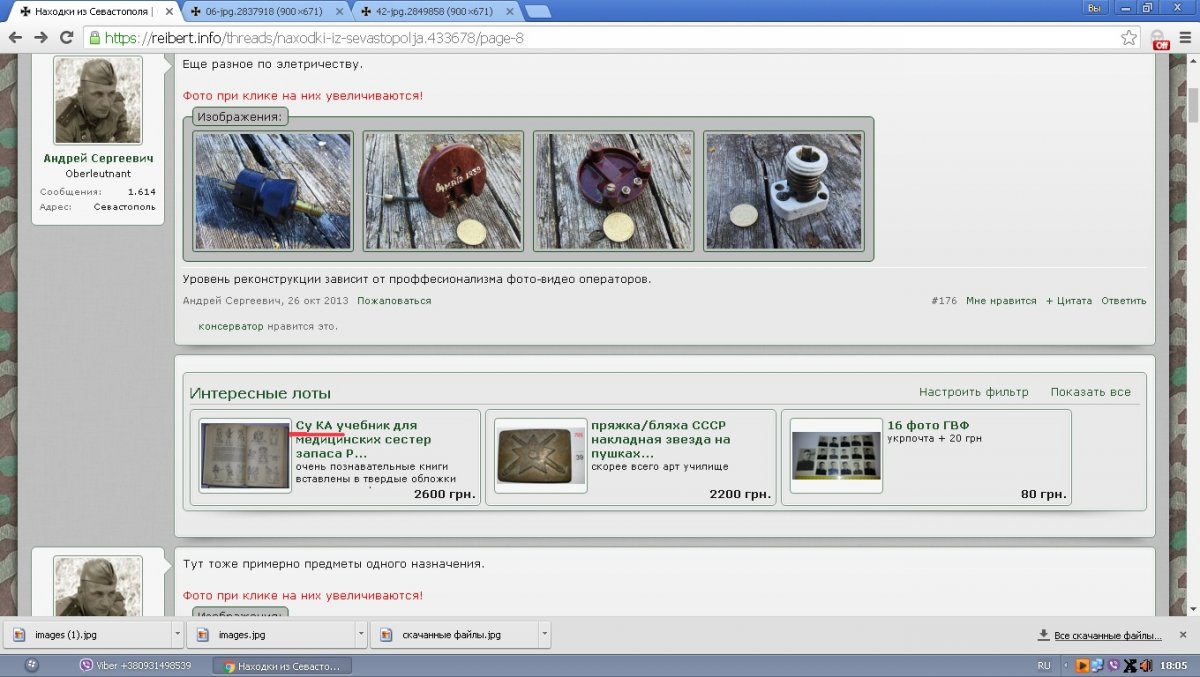Click Показать все in Интересные лоты
The height and width of the screenshot is (677, 1200).
pos(1090,392)
